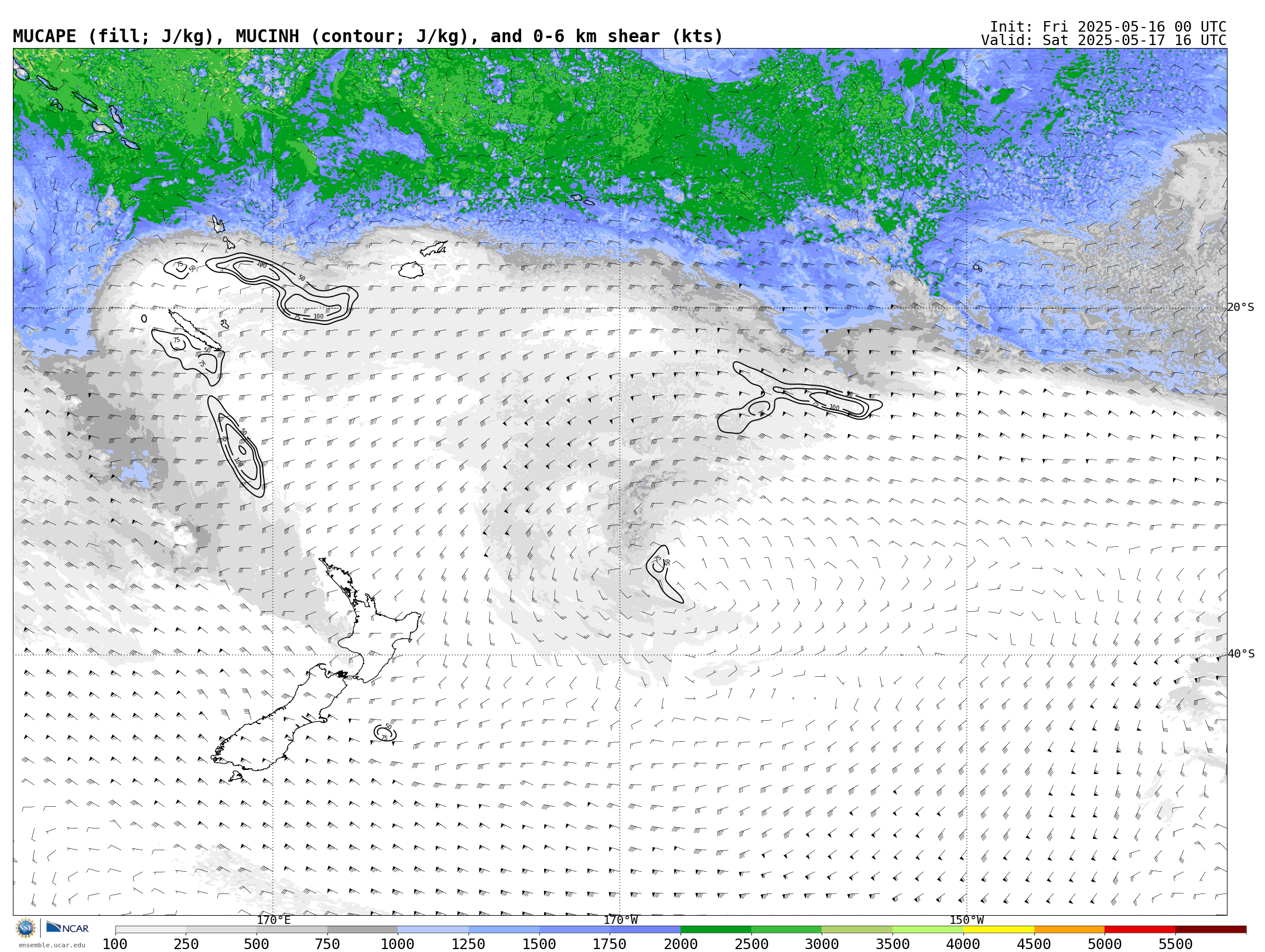Click the orange 4500-5000 colorbar segment
Screen dimensions: 1265x952
tap(1069, 930)
